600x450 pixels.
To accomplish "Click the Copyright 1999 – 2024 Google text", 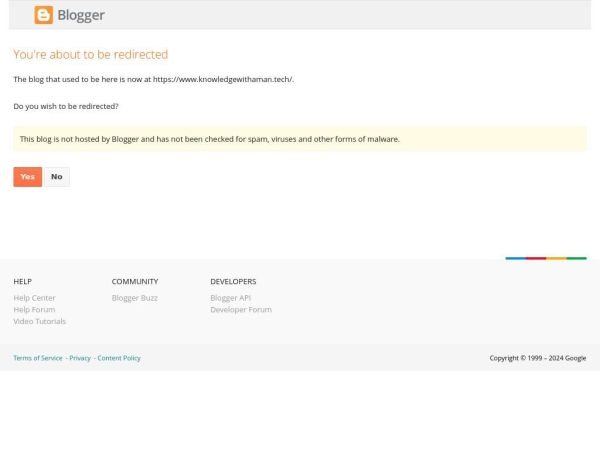I will click(x=538, y=358).
